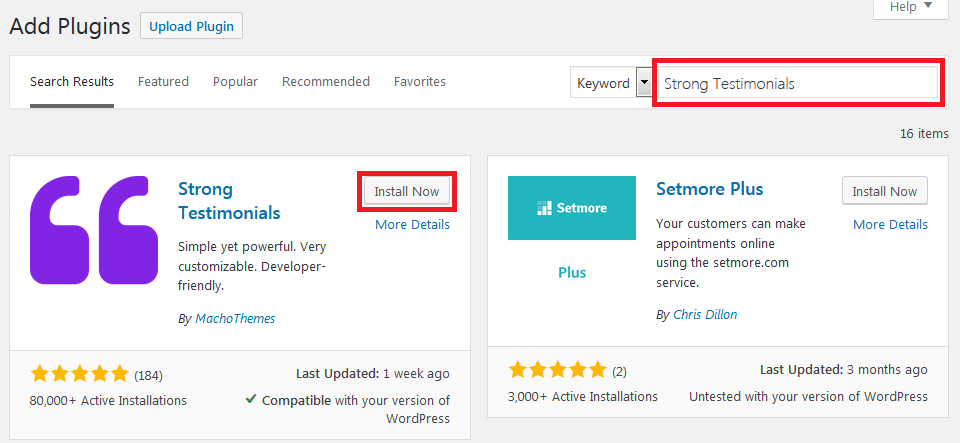Click the Strong Testimonials five-star rating

[80, 375]
